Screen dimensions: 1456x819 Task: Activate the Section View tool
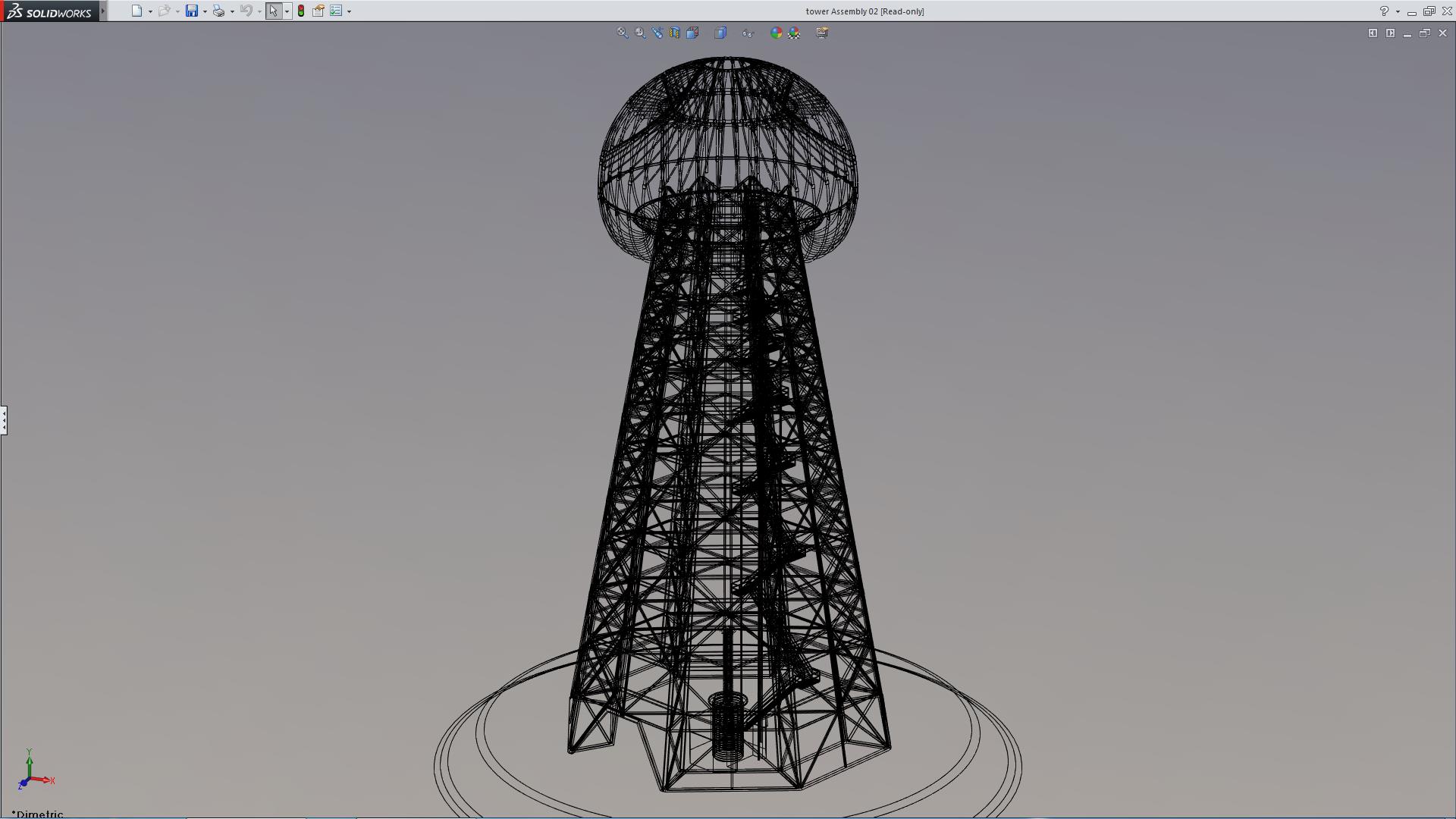pyautogui.click(x=675, y=33)
